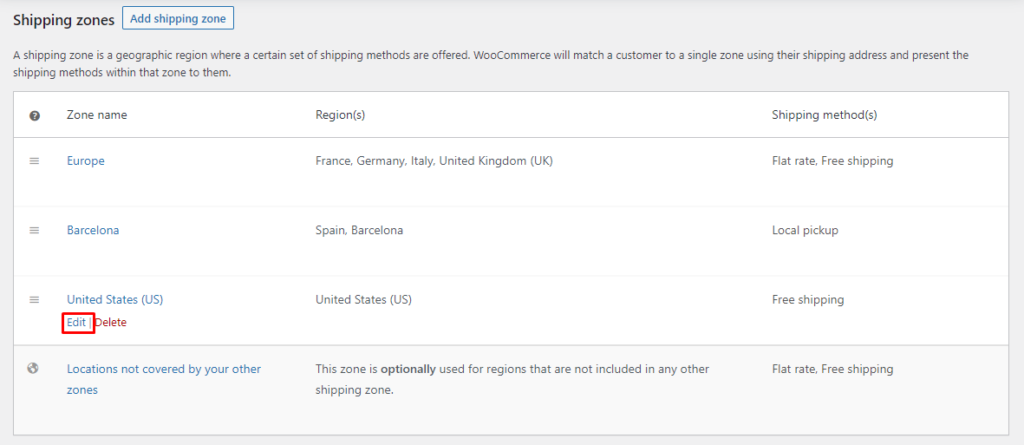Click the France, Germany, Italy regions text
The width and height of the screenshot is (1024, 445).
click(434, 161)
